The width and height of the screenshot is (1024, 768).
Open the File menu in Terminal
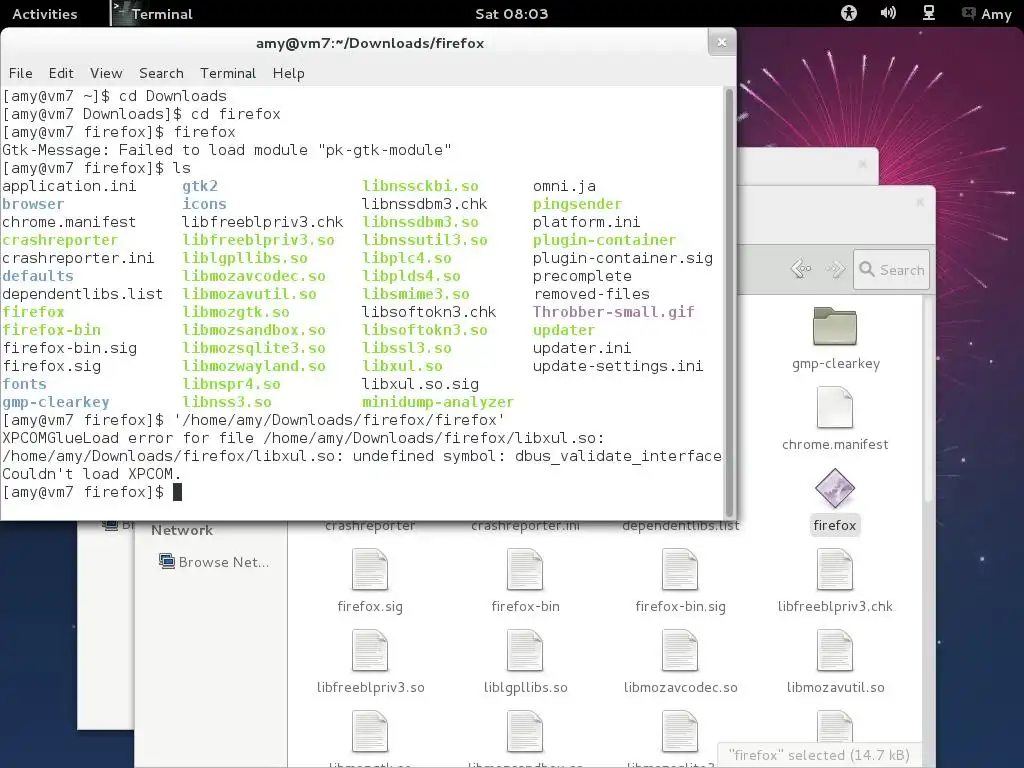click(x=20, y=73)
